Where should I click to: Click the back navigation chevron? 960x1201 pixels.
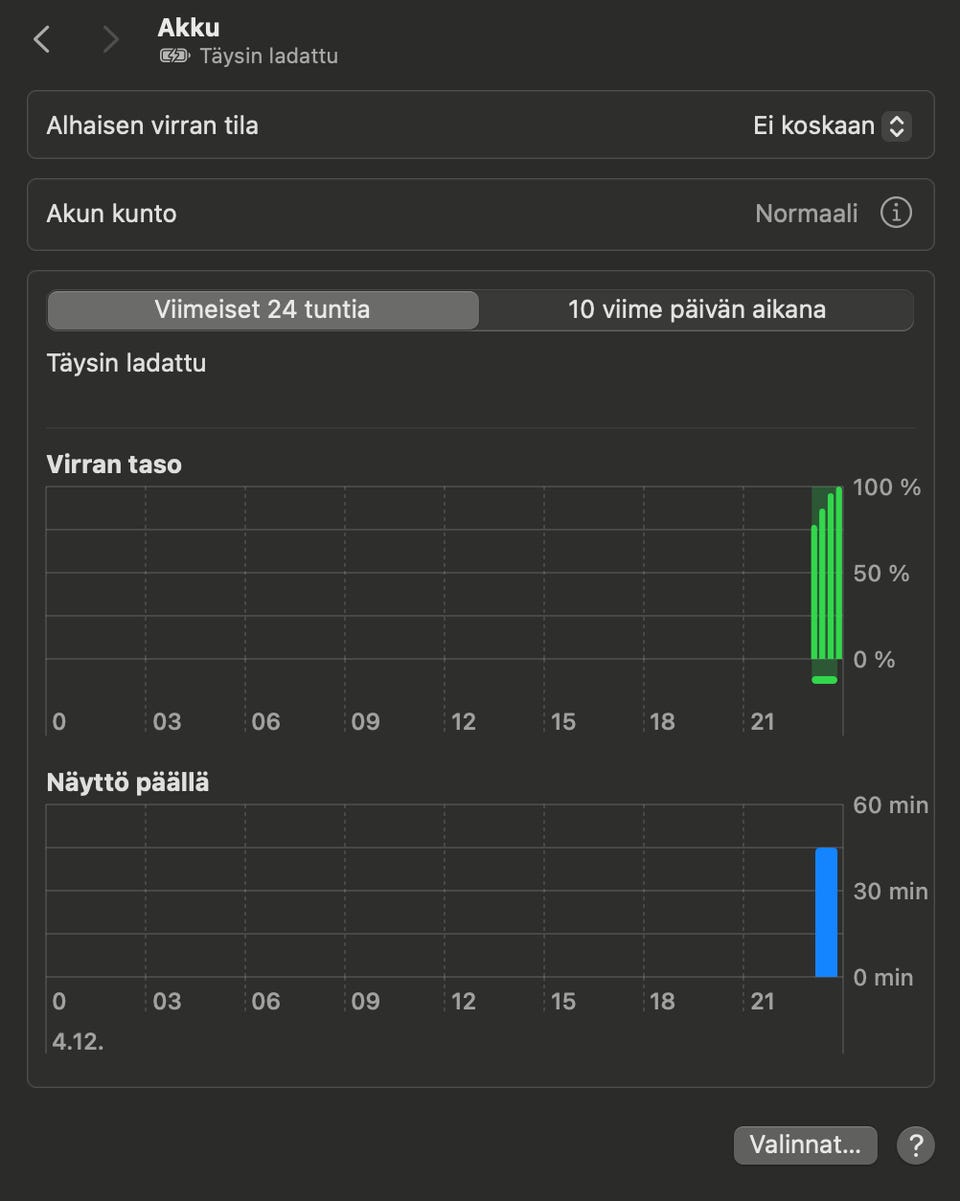41,40
